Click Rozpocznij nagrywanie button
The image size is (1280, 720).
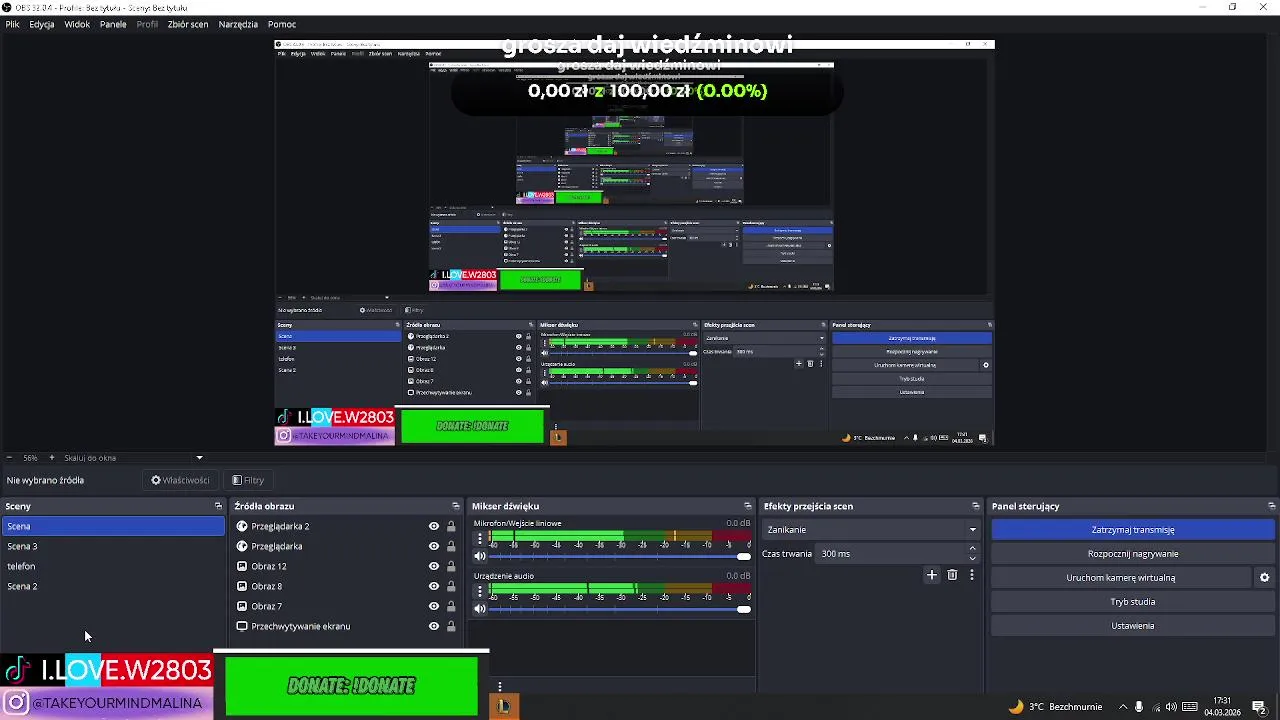click(x=1133, y=554)
